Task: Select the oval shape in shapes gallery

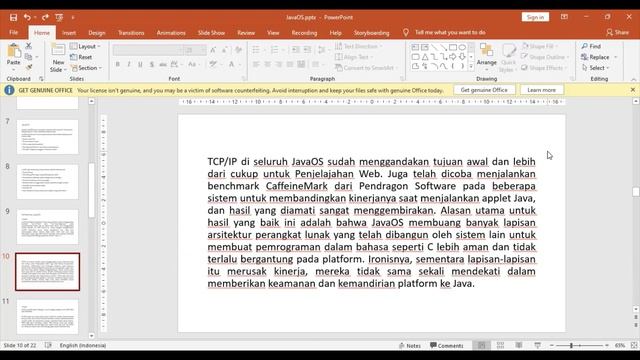Action: click(462, 47)
